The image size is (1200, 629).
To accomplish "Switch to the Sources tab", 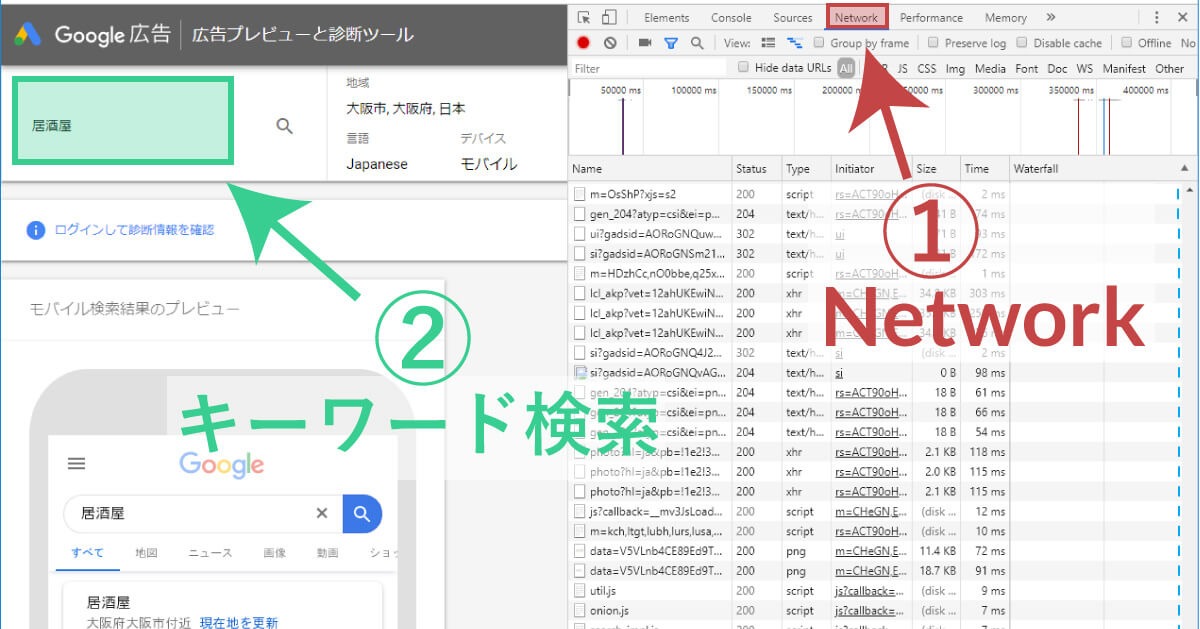I will [793, 17].
